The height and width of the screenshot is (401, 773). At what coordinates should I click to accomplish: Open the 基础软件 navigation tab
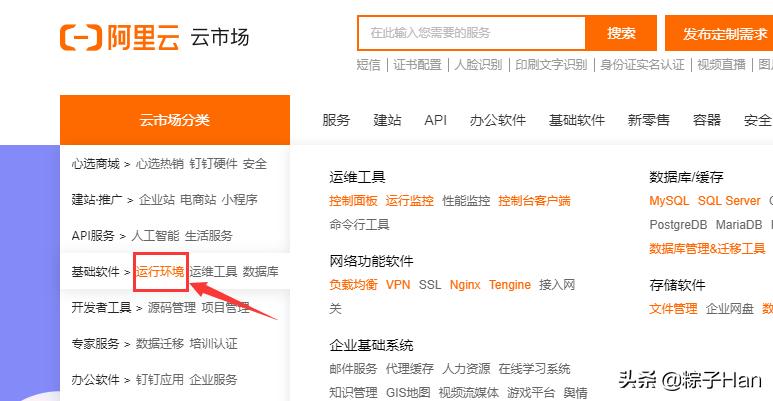[576, 120]
